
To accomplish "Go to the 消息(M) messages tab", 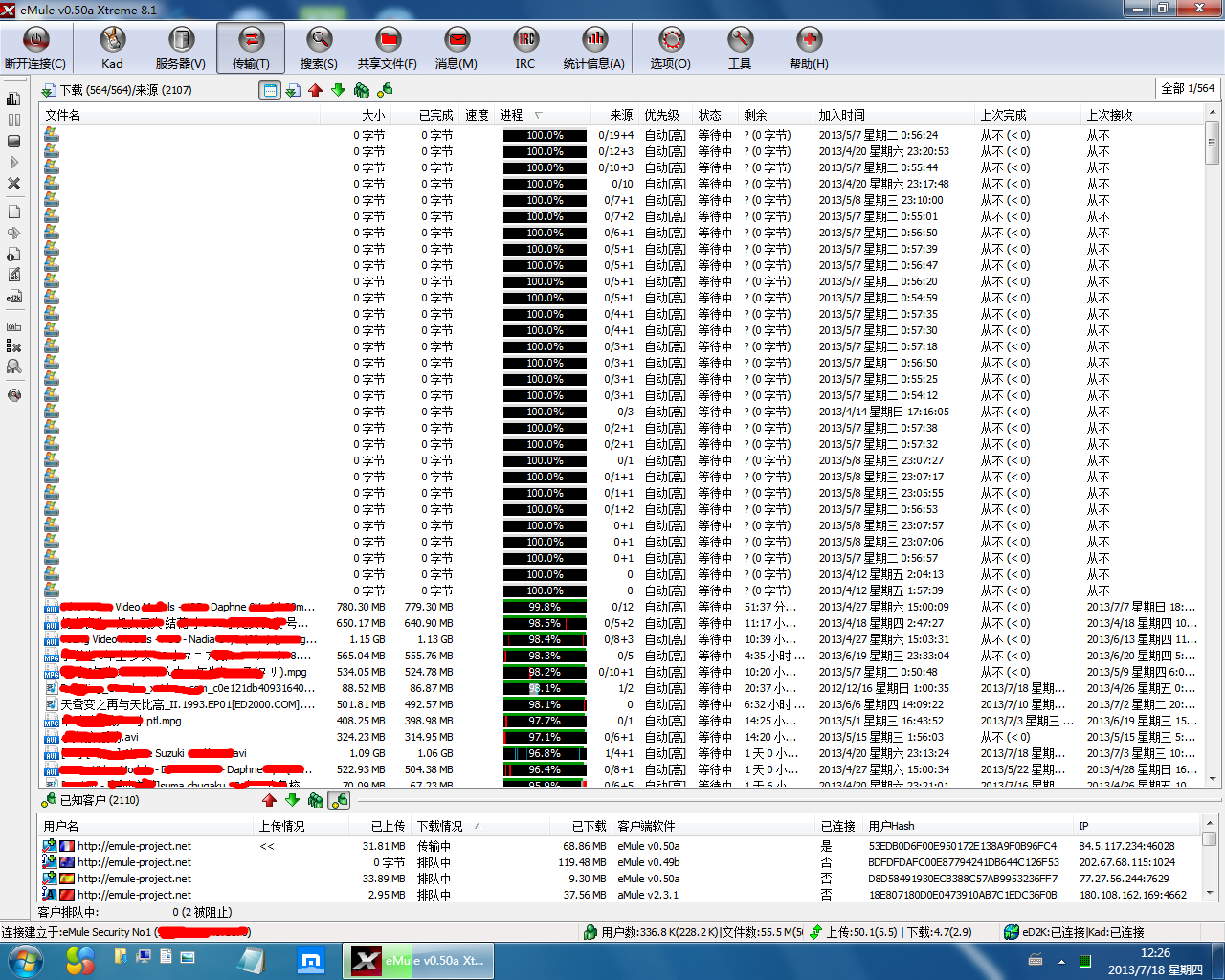I will coord(457,48).
